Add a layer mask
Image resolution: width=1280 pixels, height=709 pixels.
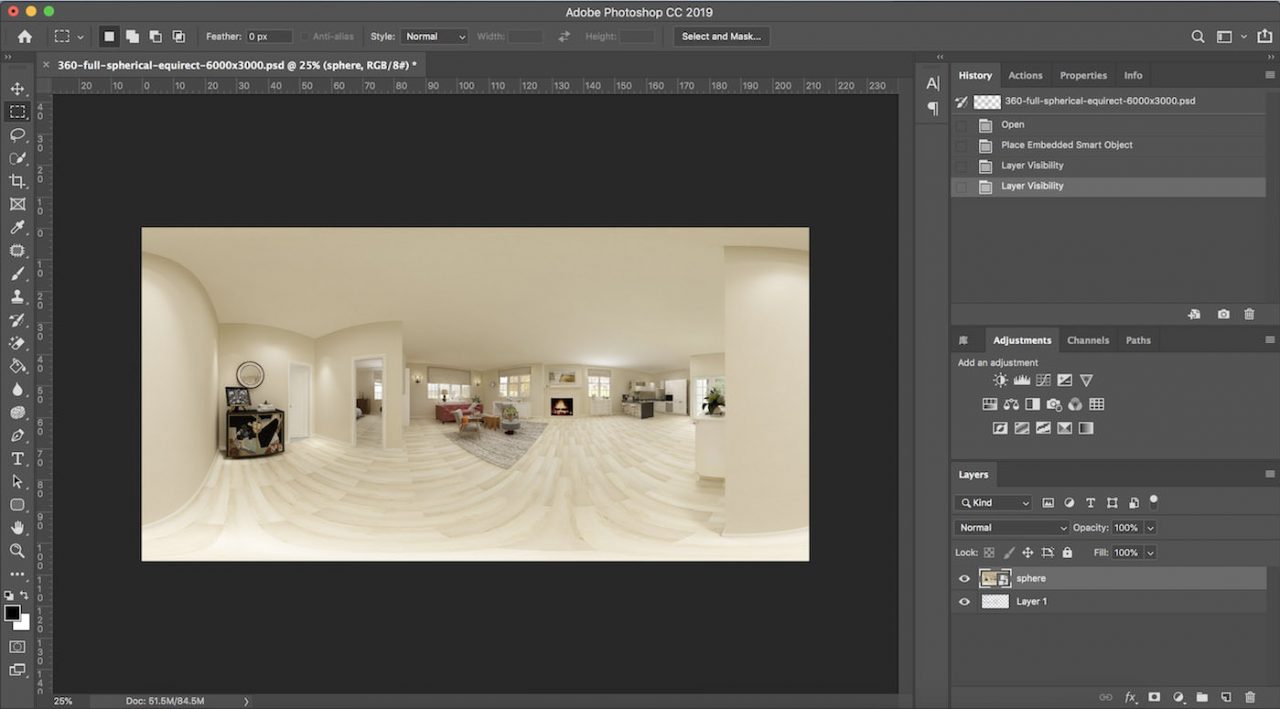1155,697
